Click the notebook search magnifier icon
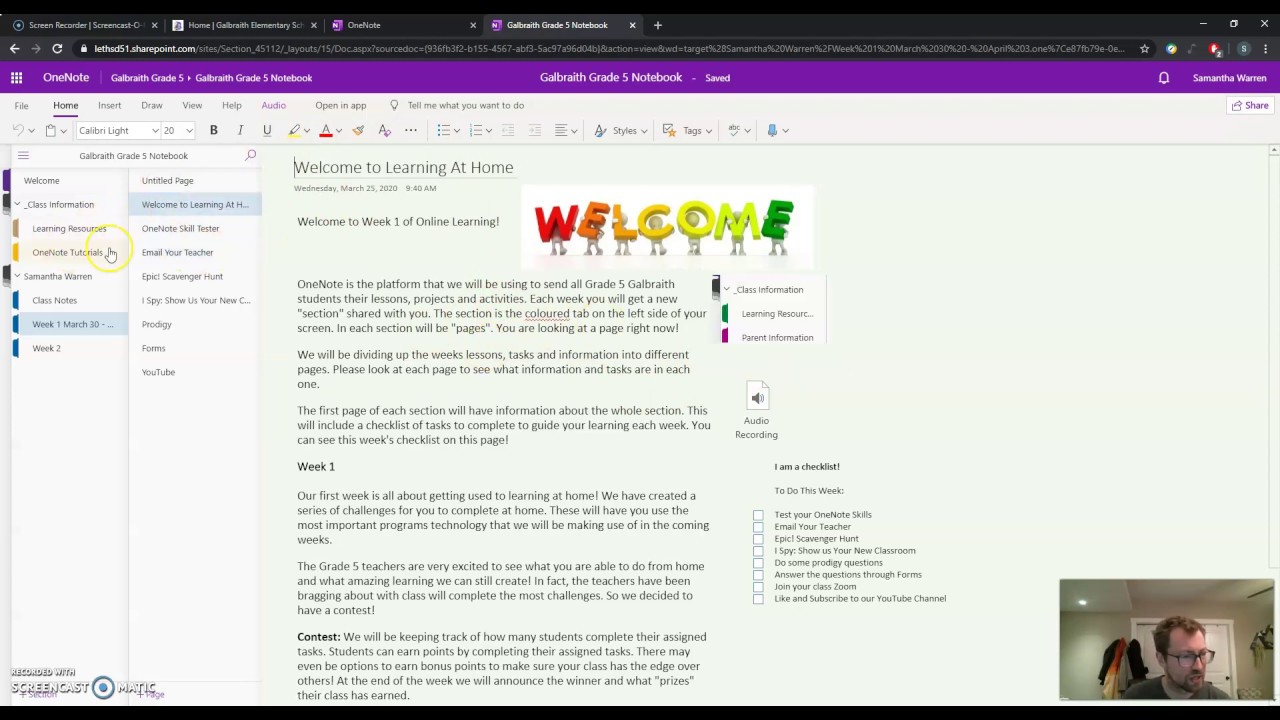 (251, 155)
